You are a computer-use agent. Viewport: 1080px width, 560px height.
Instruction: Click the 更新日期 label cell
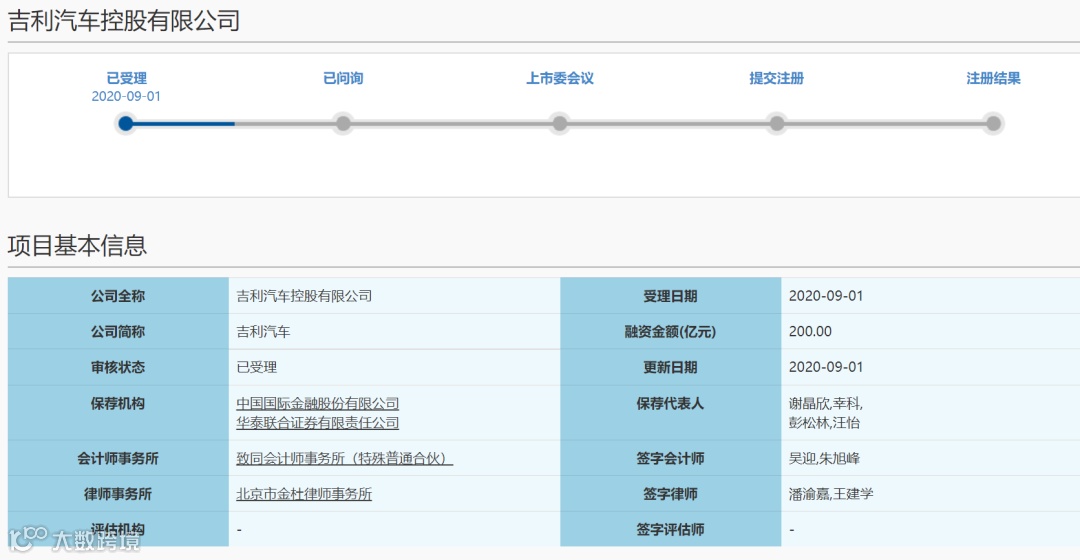click(x=670, y=368)
